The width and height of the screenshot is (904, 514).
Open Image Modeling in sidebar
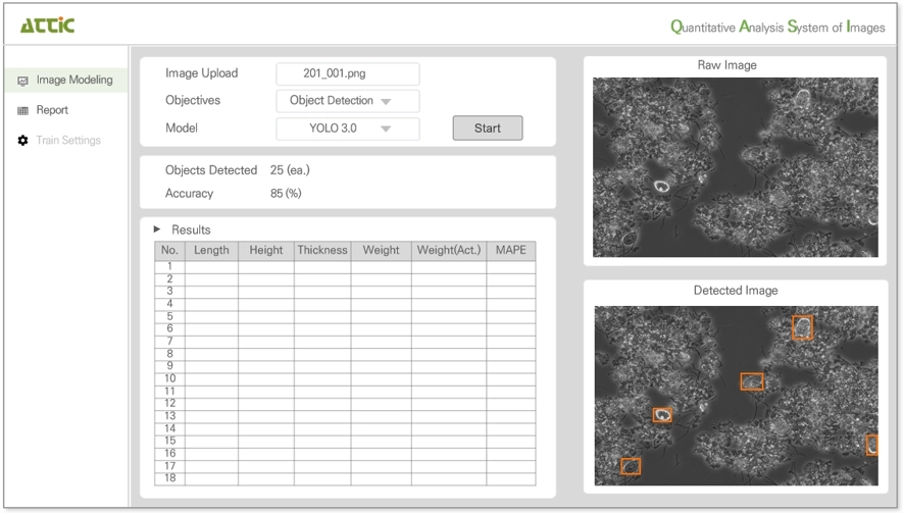66,80
